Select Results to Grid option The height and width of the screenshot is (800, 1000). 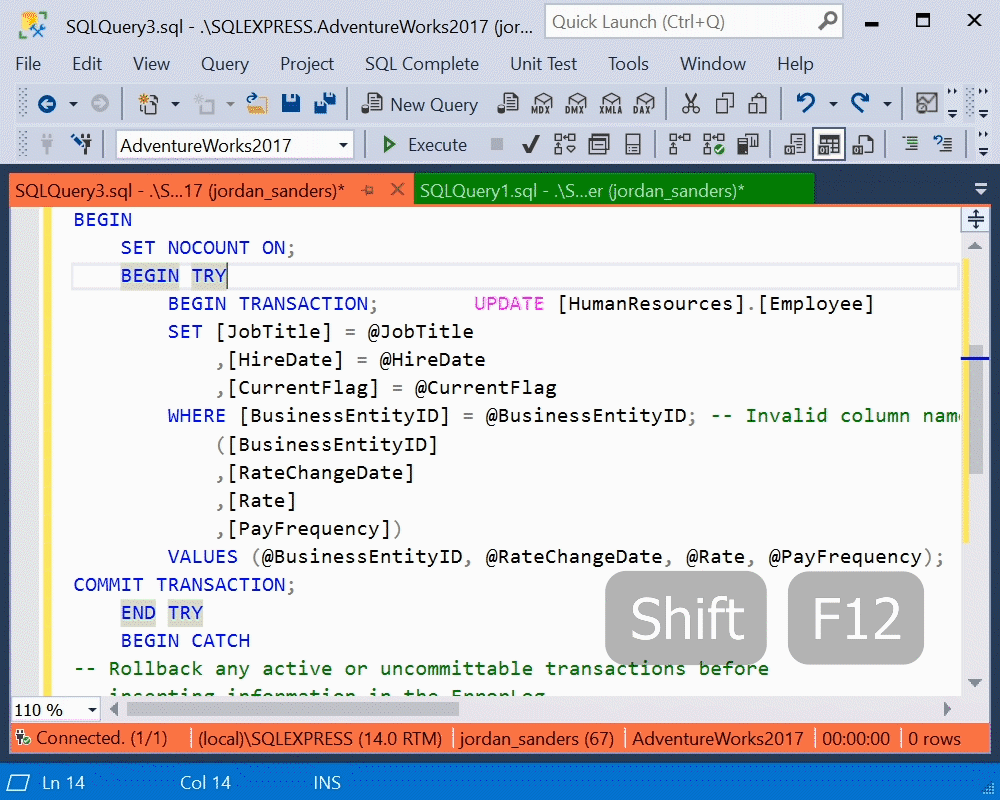pyautogui.click(x=829, y=145)
